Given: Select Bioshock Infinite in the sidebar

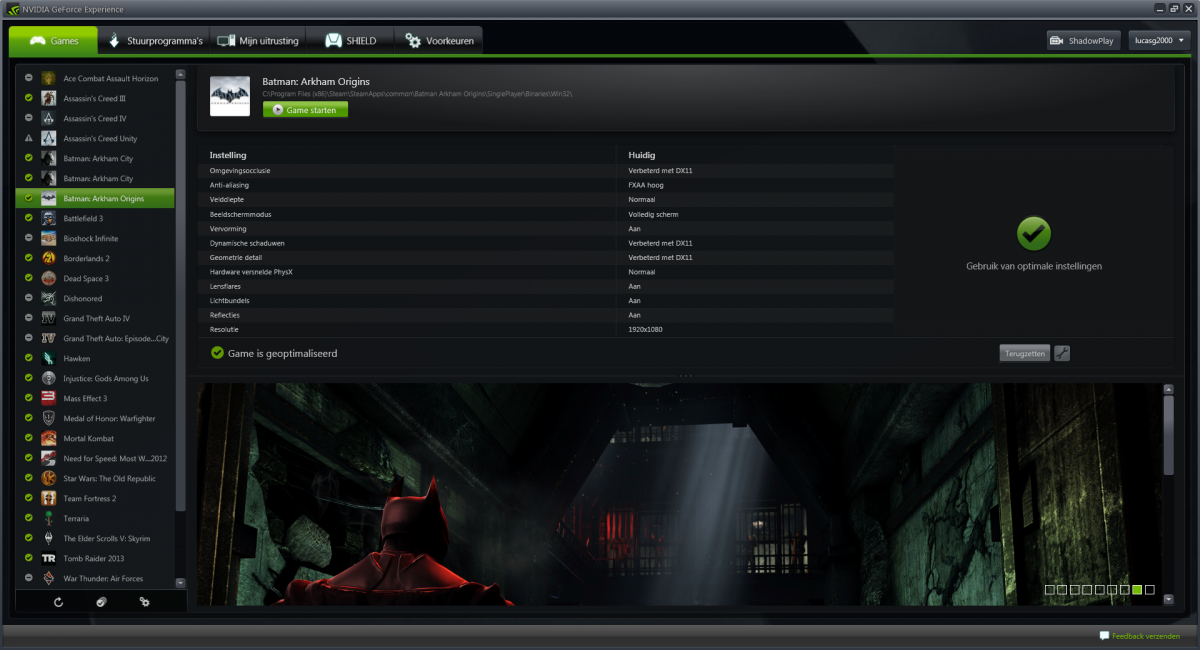Looking at the screenshot, I should click(x=95, y=239).
